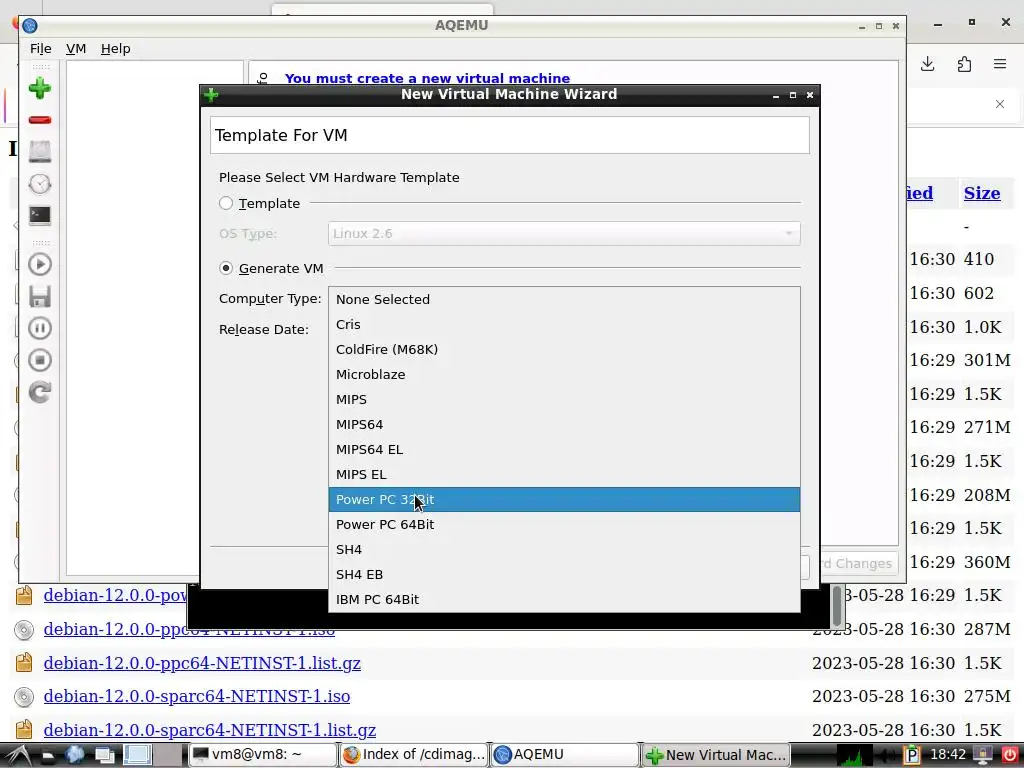Click the web browser globe icon in taskbar
Screen dimensions: 1024x768
click(x=74, y=755)
